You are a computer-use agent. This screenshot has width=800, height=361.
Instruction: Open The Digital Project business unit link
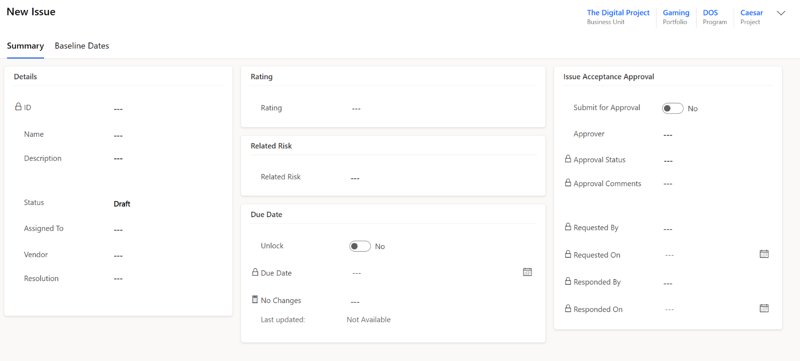[618, 13]
